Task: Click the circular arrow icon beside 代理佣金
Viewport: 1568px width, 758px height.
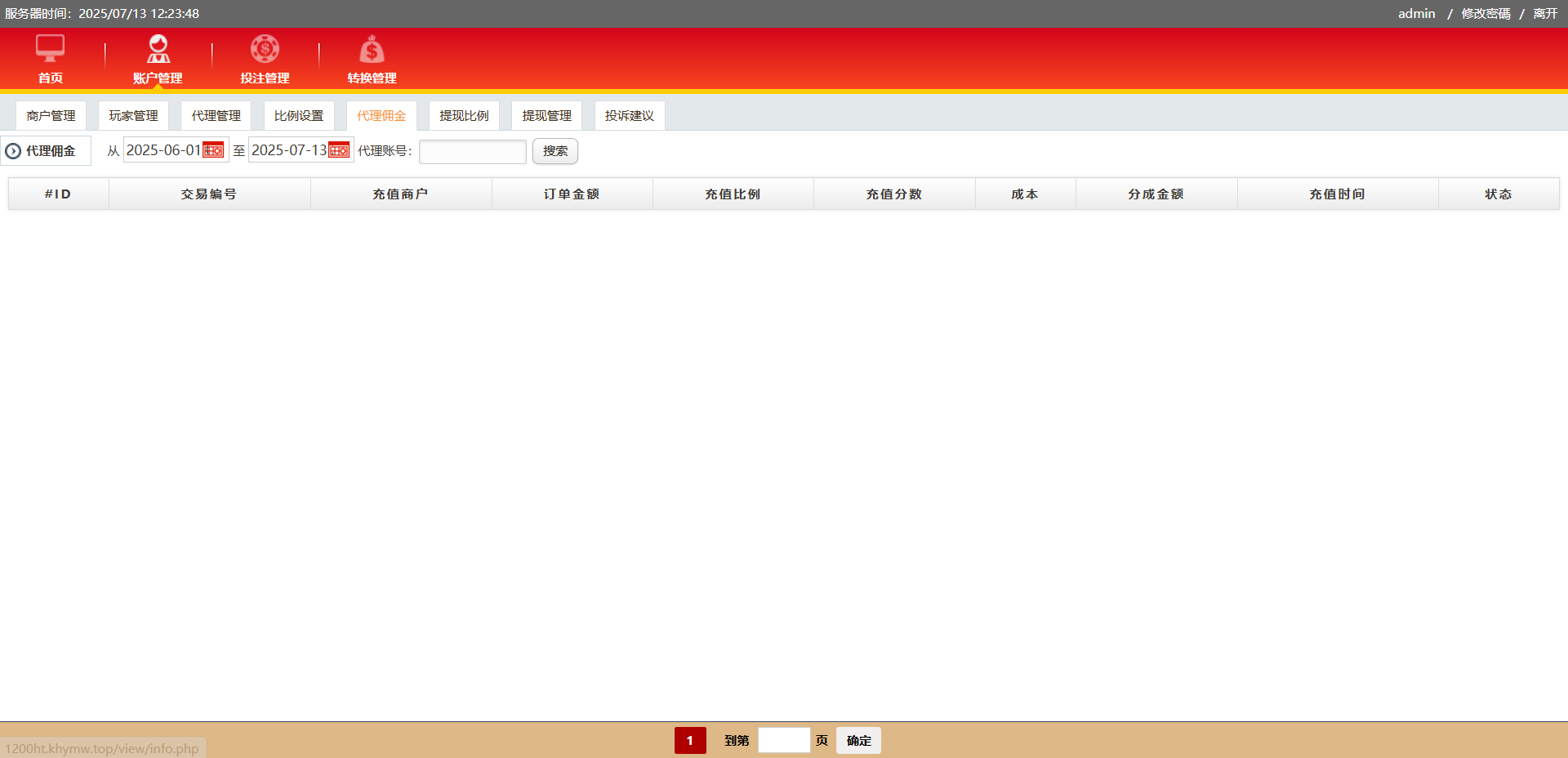Action: coord(13,151)
